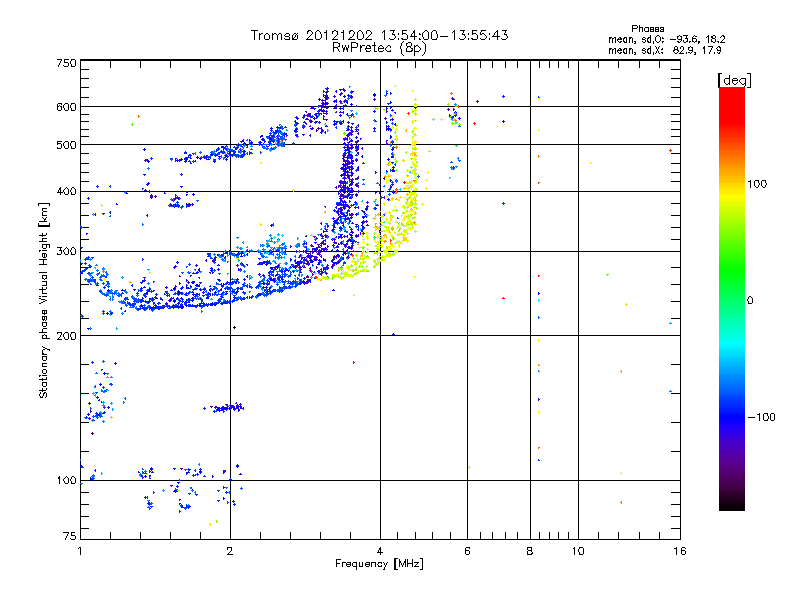This screenshot has width=800, height=600.
Task: Click the y-axis tick label '400'
Action: [66, 191]
